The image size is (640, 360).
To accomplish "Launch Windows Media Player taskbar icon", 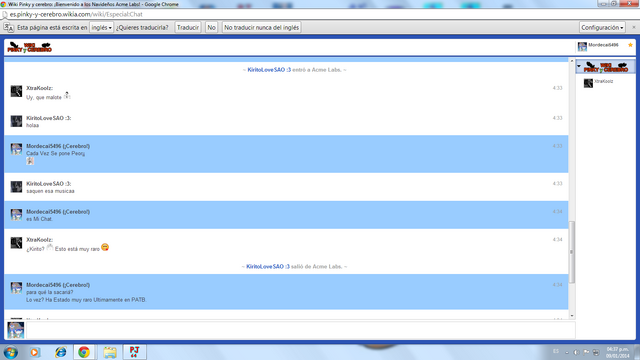I will (x=35, y=352).
